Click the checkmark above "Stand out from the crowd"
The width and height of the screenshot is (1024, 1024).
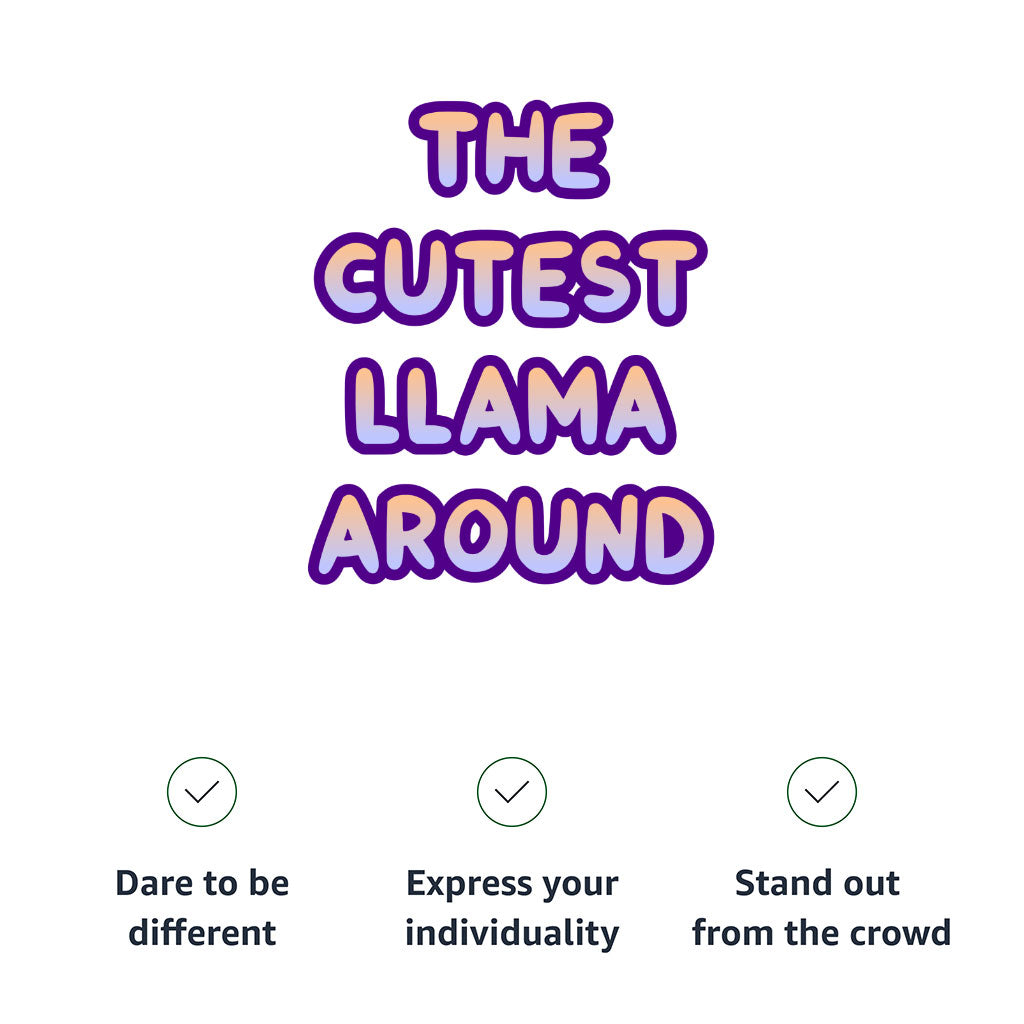coord(821,792)
